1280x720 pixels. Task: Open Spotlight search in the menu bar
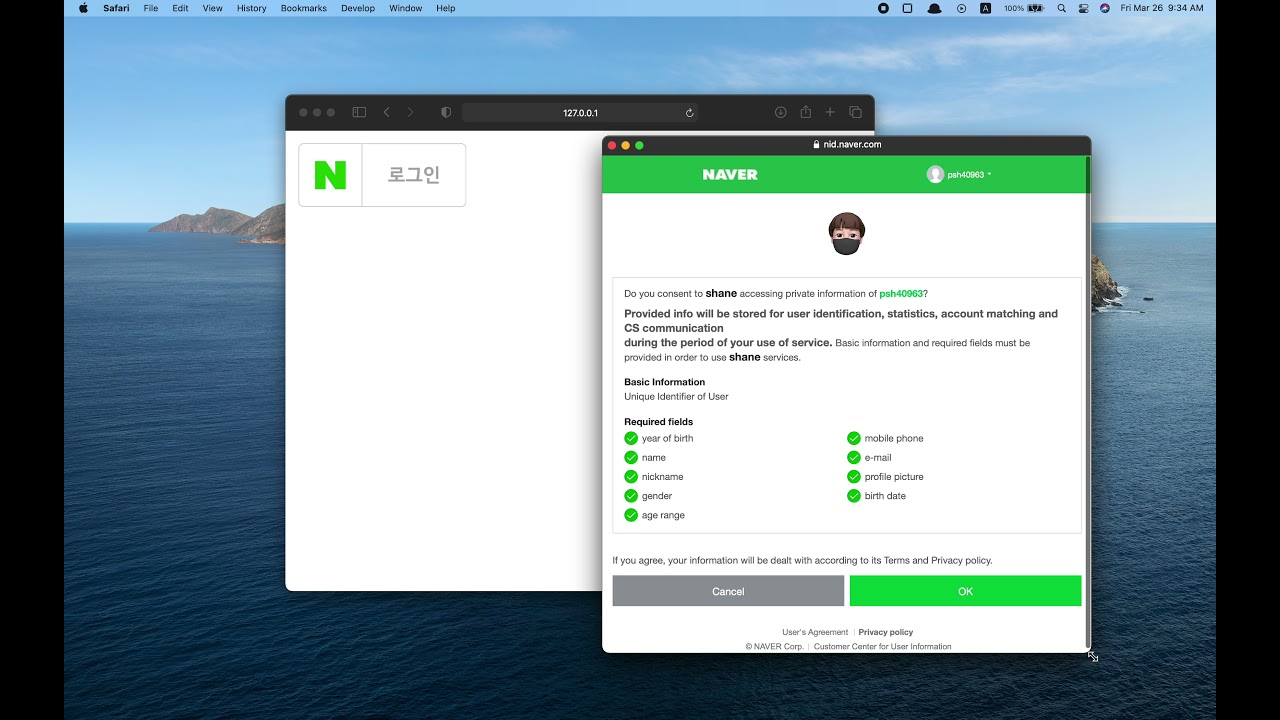click(1061, 8)
